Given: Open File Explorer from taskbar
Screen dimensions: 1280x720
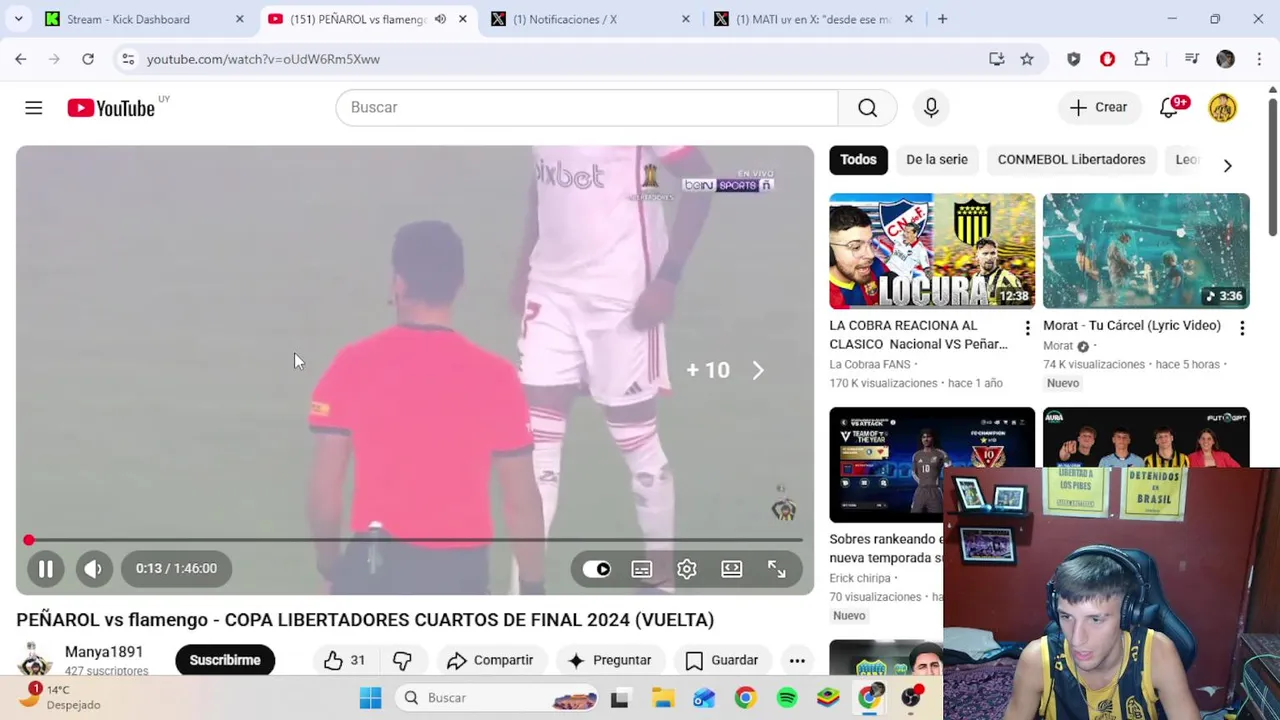Looking at the screenshot, I should [x=662, y=698].
